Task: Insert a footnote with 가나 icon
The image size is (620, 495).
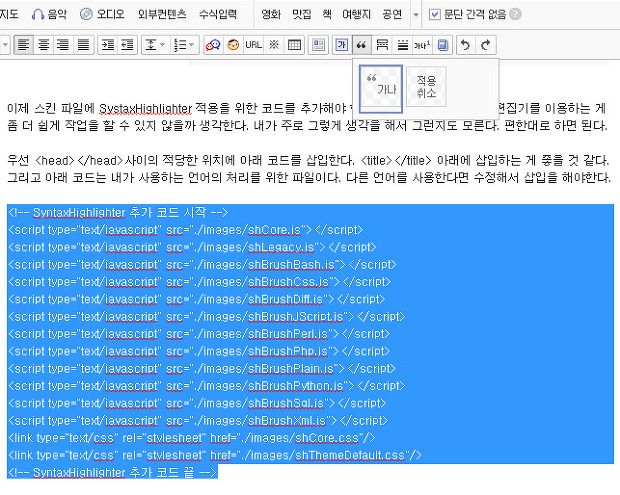Action: 422,45
